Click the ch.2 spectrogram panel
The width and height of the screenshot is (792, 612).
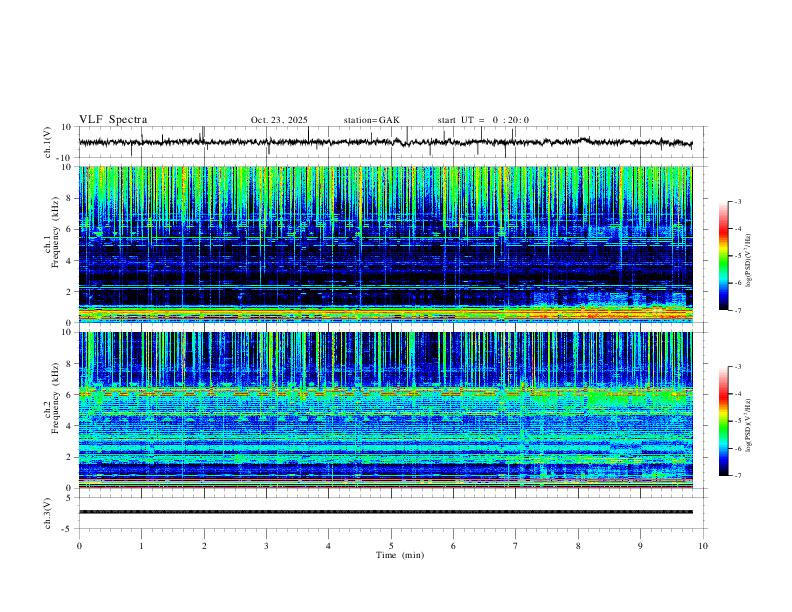pos(385,410)
